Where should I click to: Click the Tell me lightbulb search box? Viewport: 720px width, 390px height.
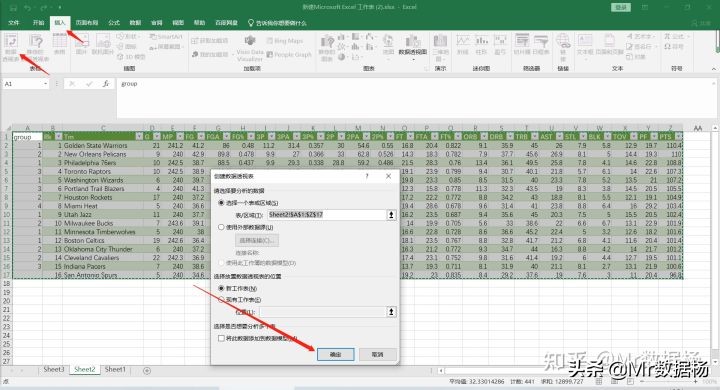[x=277, y=23]
